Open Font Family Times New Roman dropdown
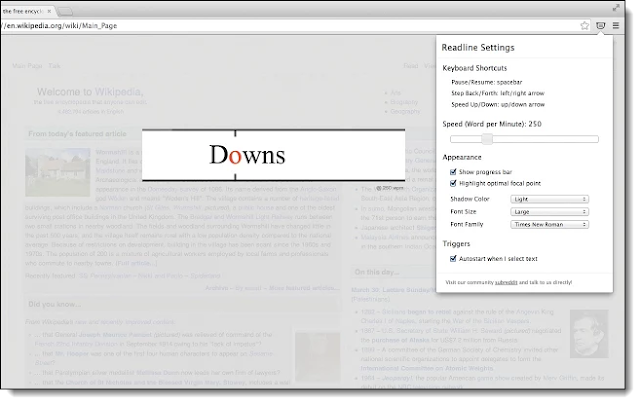The height and width of the screenshot is (404, 640). pyautogui.click(x=549, y=224)
